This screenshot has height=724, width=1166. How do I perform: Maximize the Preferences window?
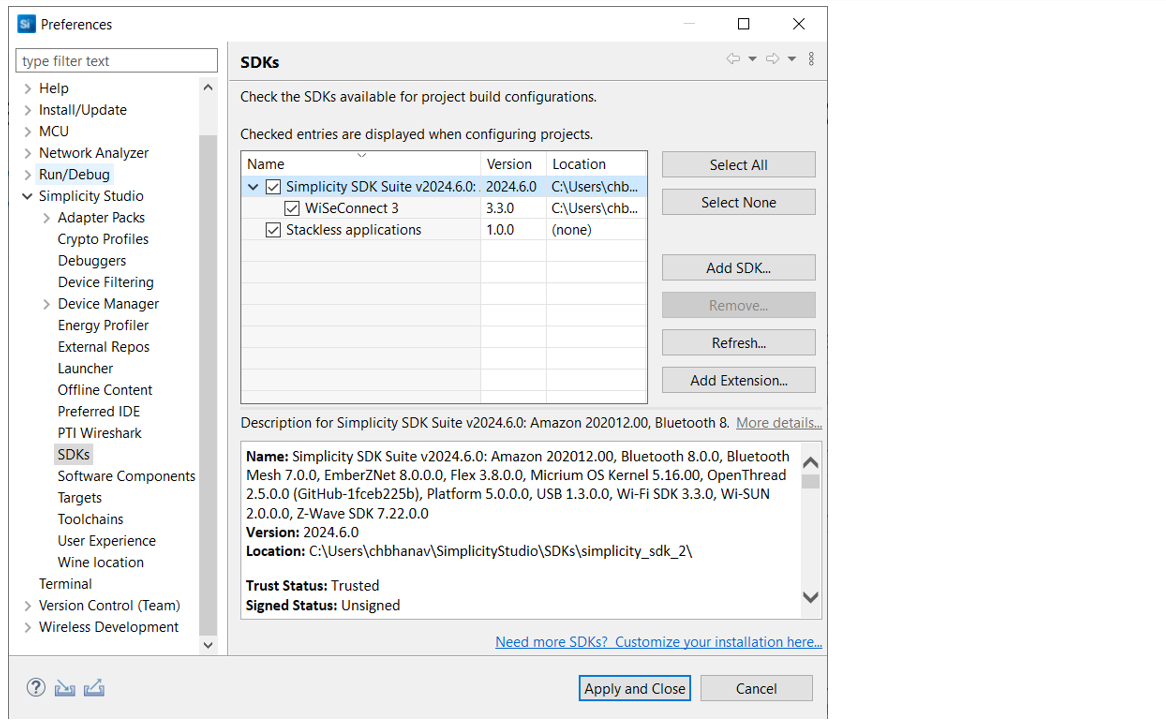(x=743, y=24)
